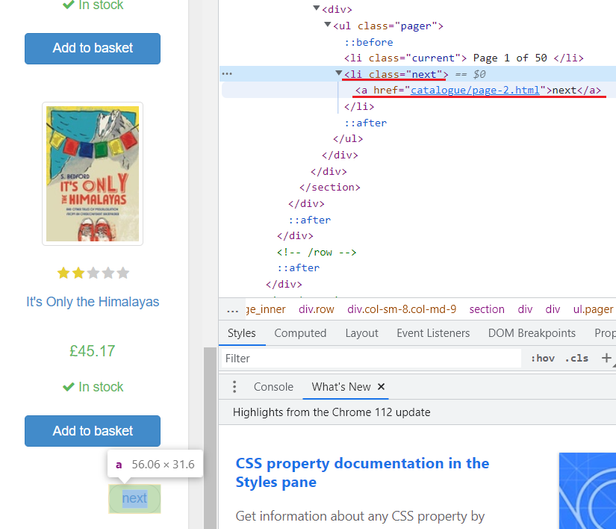Collapse the ul class="pager" node
The height and width of the screenshot is (529, 616).
[328, 26]
